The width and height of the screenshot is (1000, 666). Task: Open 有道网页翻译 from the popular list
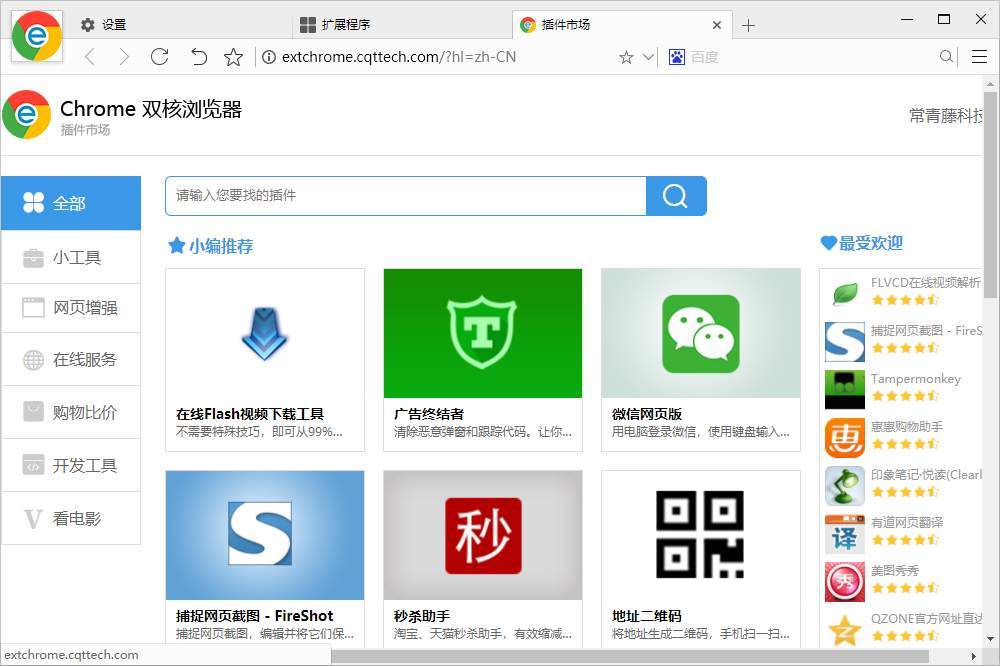tap(907, 522)
